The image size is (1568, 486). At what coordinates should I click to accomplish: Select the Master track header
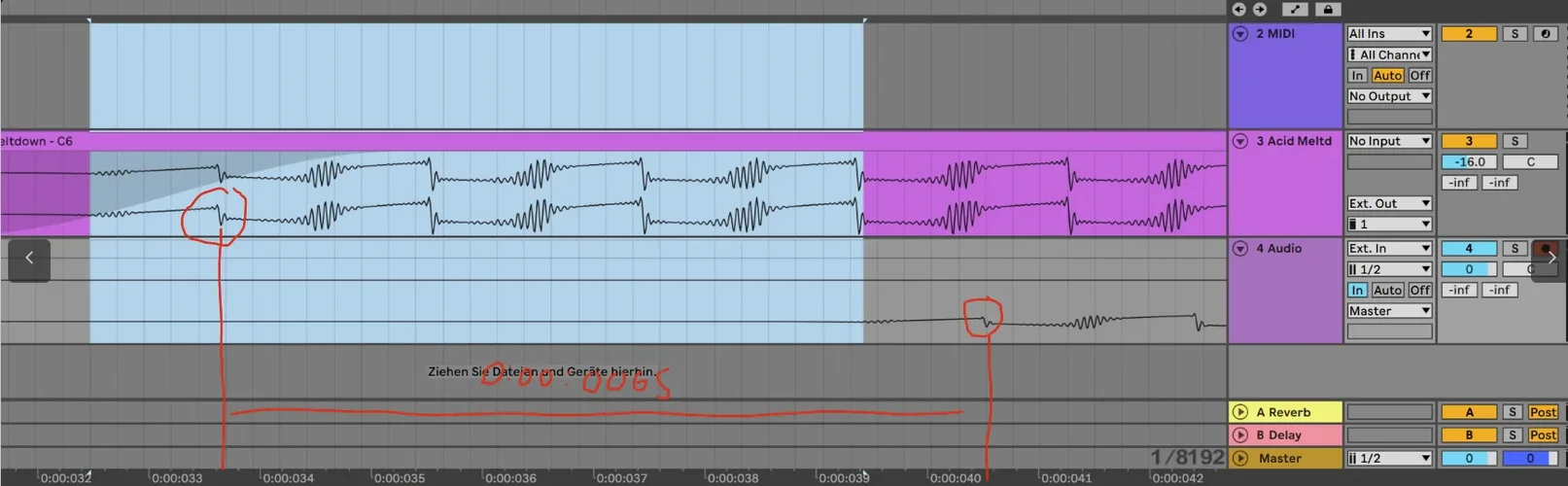pos(1285,458)
